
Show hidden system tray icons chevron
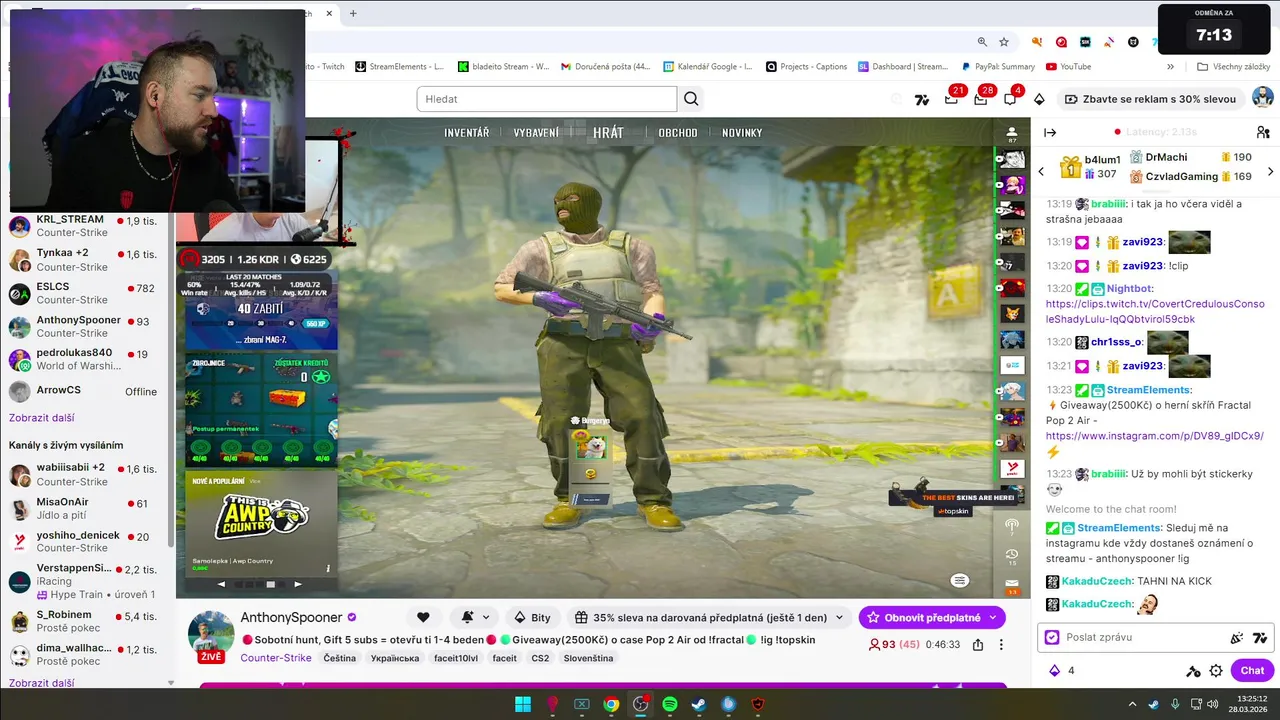tap(1130, 704)
